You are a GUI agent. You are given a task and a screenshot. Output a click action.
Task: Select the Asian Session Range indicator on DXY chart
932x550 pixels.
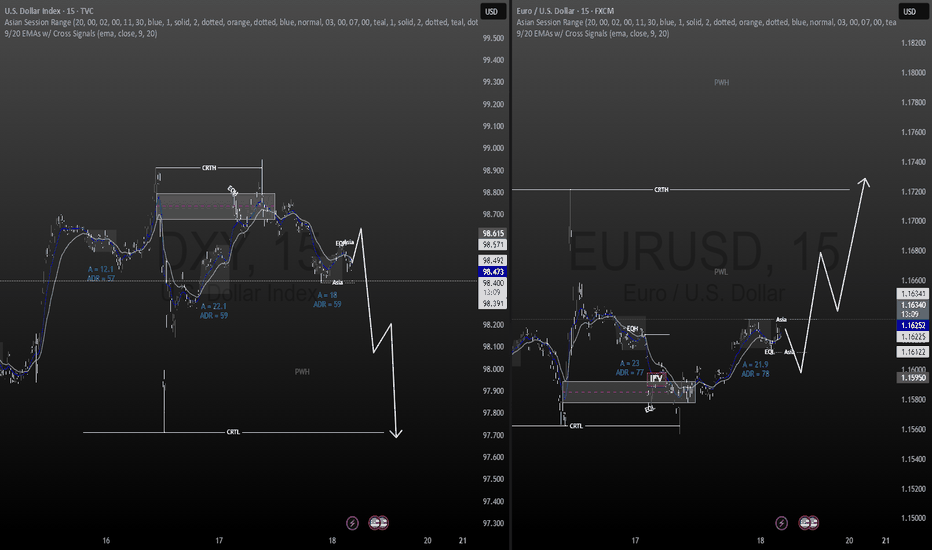tap(241, 22)
